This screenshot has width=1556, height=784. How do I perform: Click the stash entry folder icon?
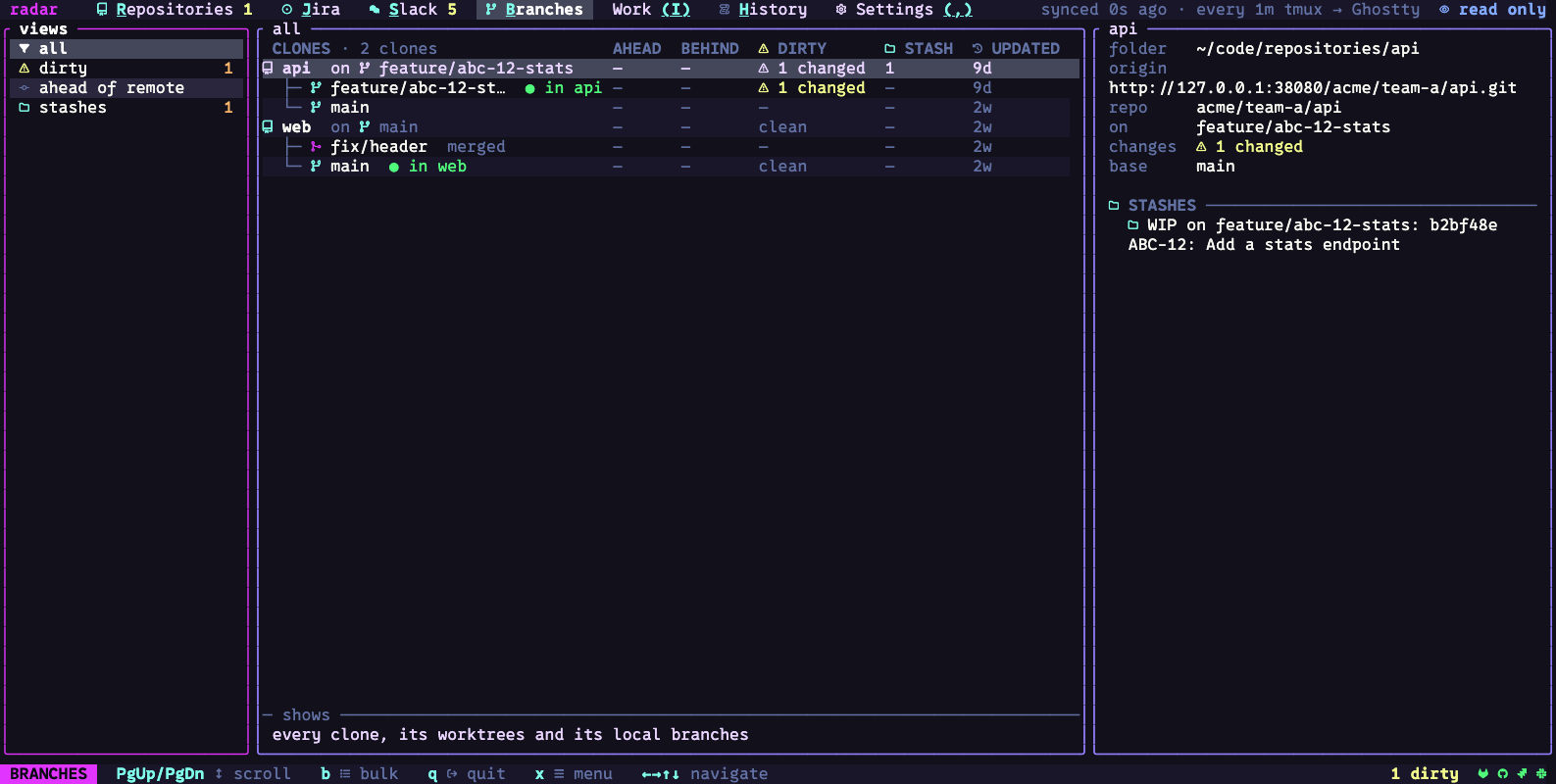1133,225
